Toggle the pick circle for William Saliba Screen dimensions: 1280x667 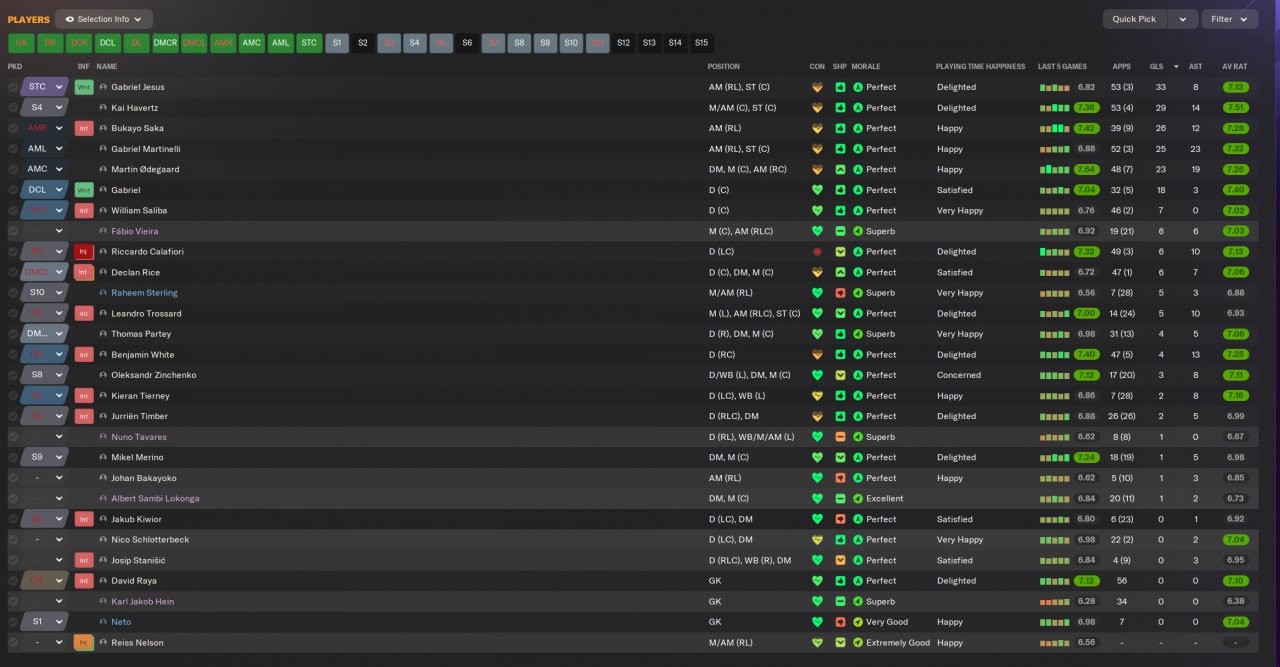coord(13,211)
